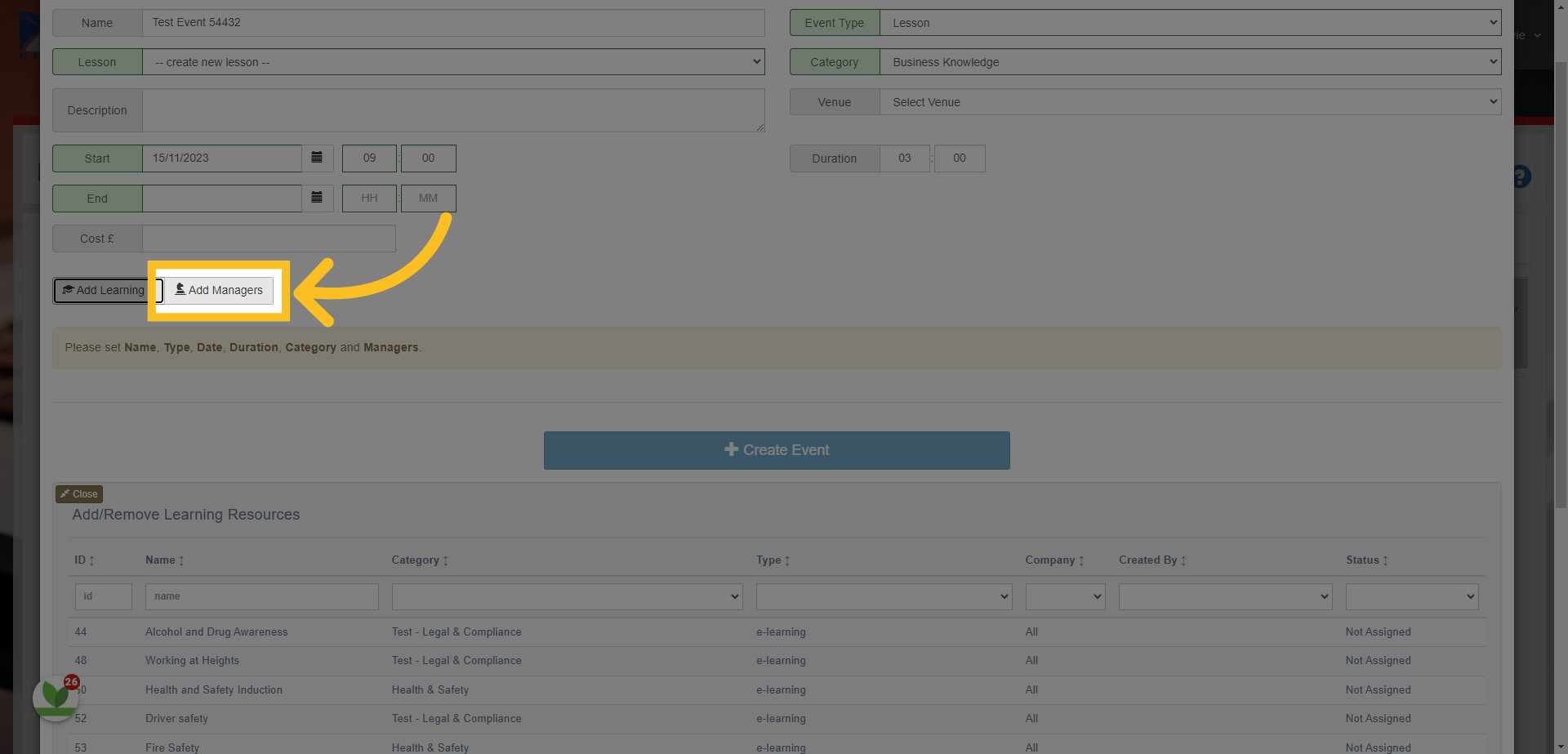
Task: Click the Description text area
Action: click(453, 110)
